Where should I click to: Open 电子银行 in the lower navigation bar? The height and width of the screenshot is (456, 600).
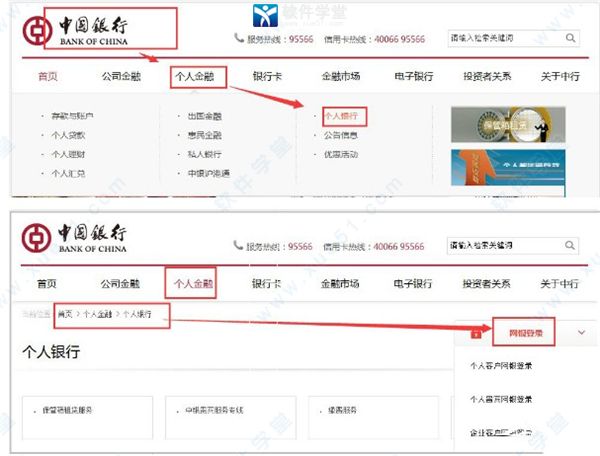(413, 283)
